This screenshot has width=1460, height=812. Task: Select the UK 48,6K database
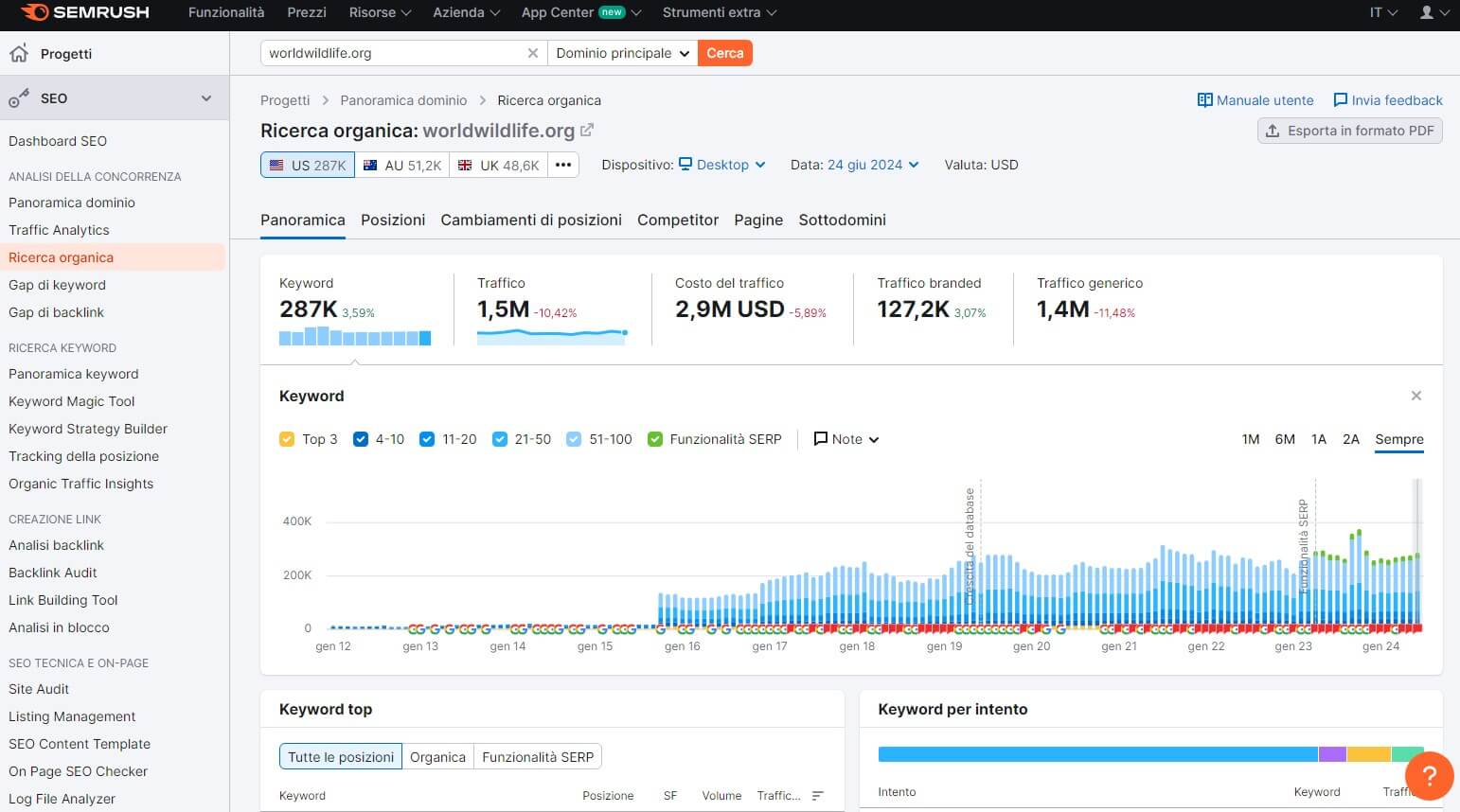pyautogui.click(x=498, y=165)
